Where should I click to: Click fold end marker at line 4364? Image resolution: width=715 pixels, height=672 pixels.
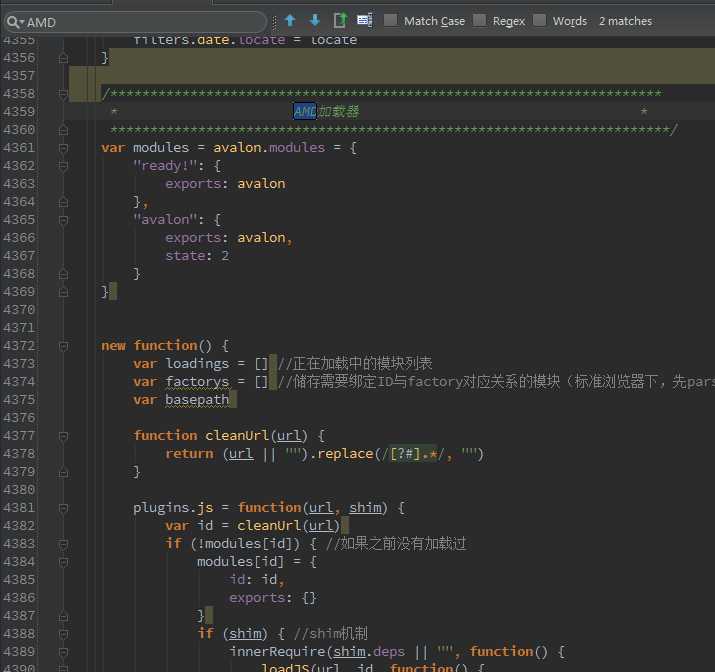(x=63, y=202)
